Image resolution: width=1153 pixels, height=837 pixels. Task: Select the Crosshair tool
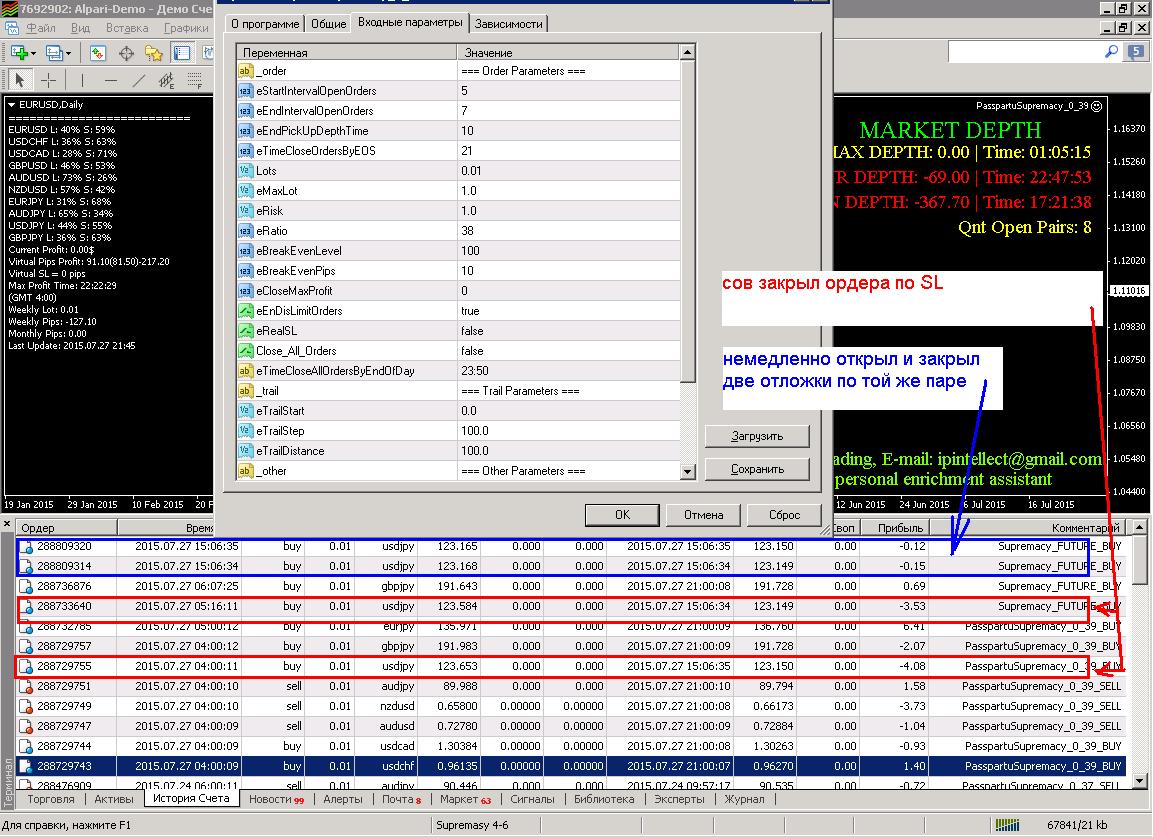pyautogui.click(x=49, y=80)
